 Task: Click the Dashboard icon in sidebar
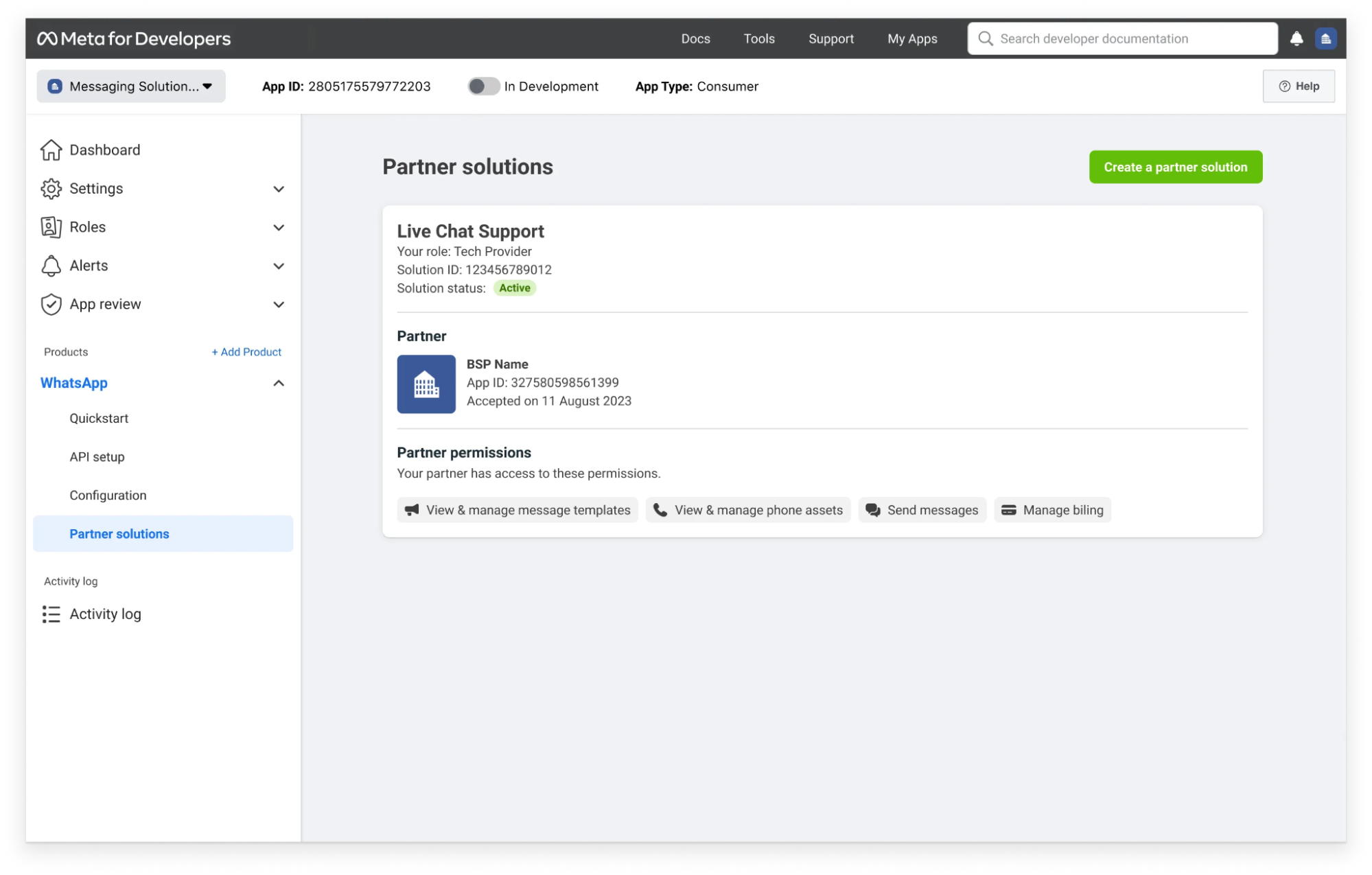pyautogui.click(x=51, y=149)
